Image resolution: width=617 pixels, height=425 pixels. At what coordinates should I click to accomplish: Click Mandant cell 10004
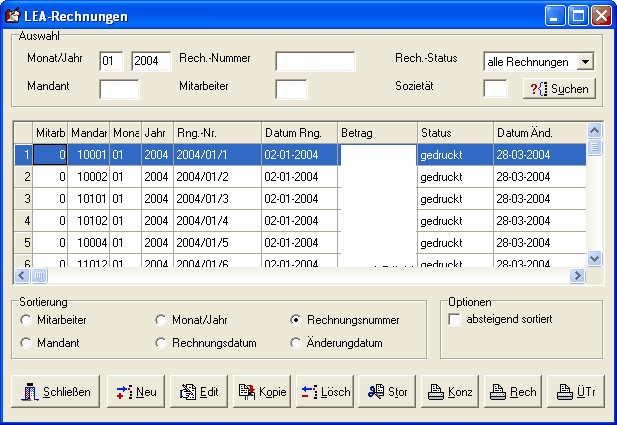(x=89, y=243)
